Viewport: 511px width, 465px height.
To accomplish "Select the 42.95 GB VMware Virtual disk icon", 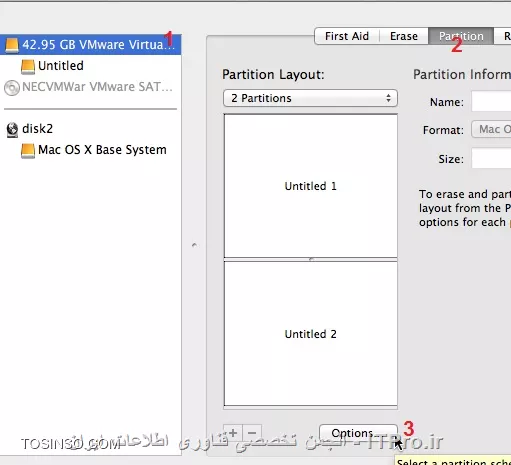I will point(12,45).
